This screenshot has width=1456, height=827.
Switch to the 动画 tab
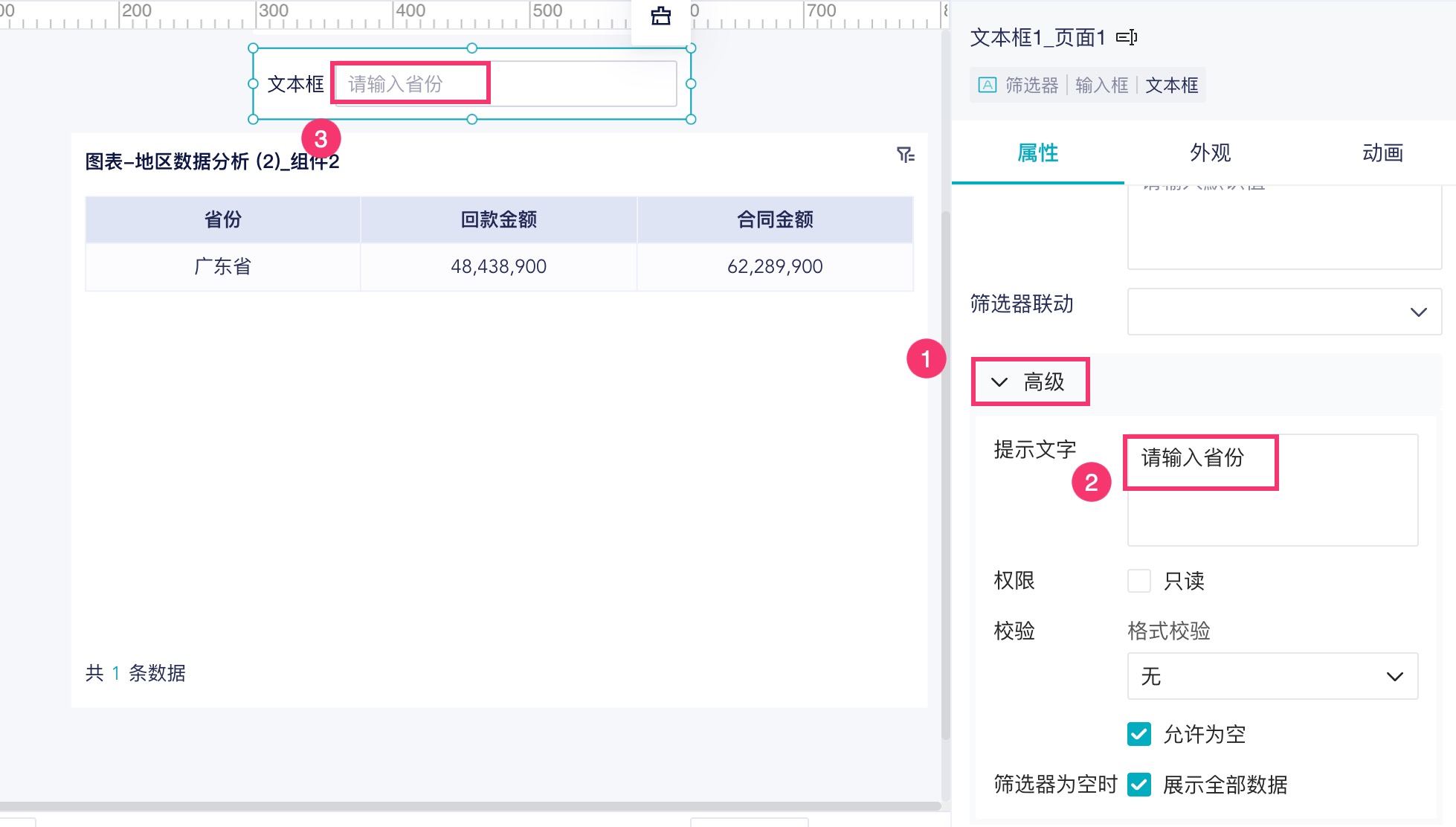(x=1382, y=153)
